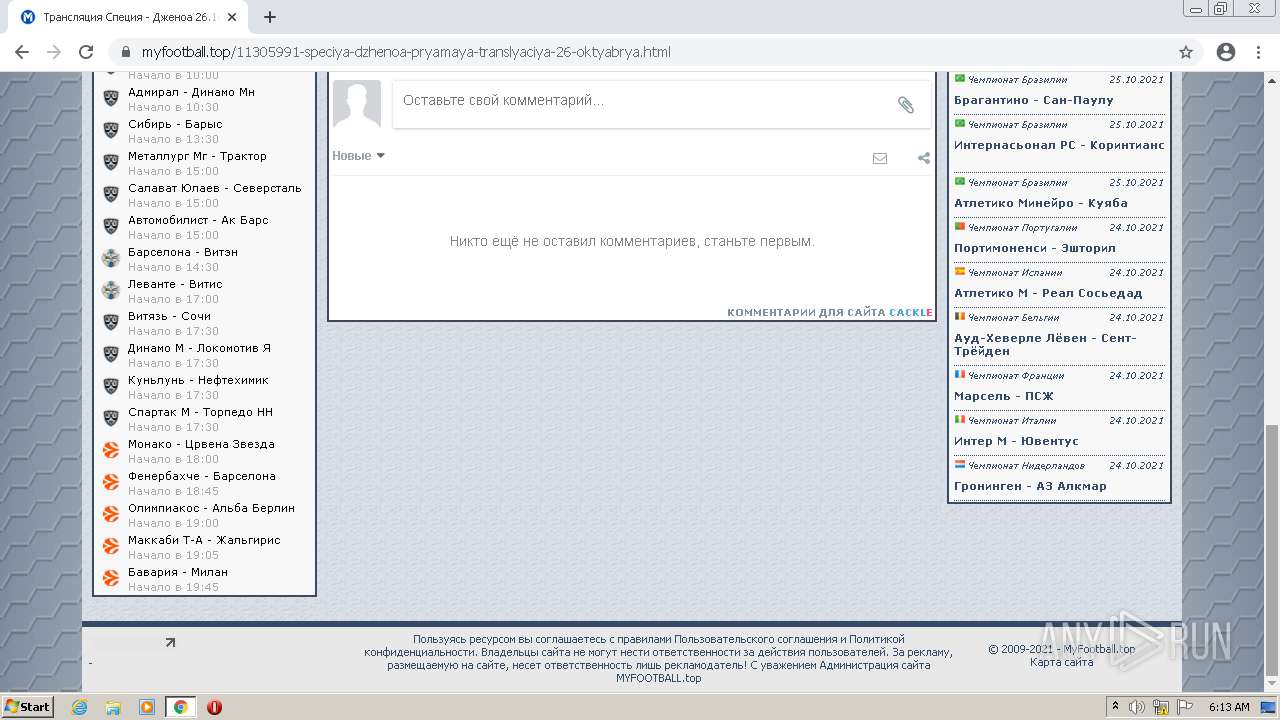Click the vertical page scrollbar thumb
The width and height of the screenshot is (1280, 720).
(x=1272, y=549)
